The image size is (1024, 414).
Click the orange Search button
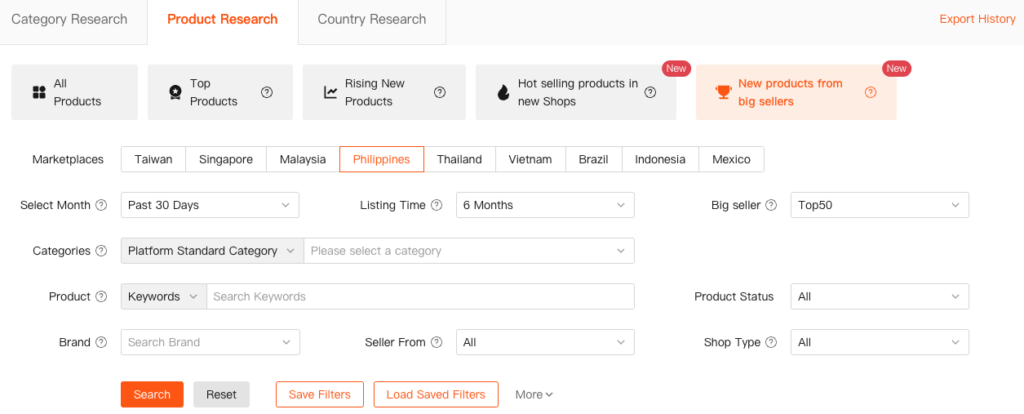(x=152, y=394)
